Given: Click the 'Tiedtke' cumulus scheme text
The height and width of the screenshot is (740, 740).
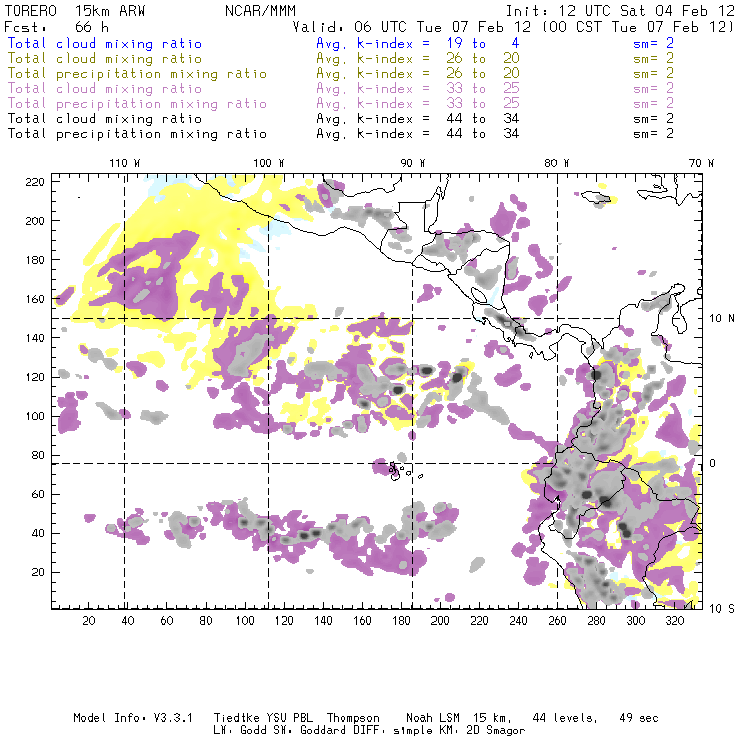Looking at the screenshot, I should click(x=237, y=718).
